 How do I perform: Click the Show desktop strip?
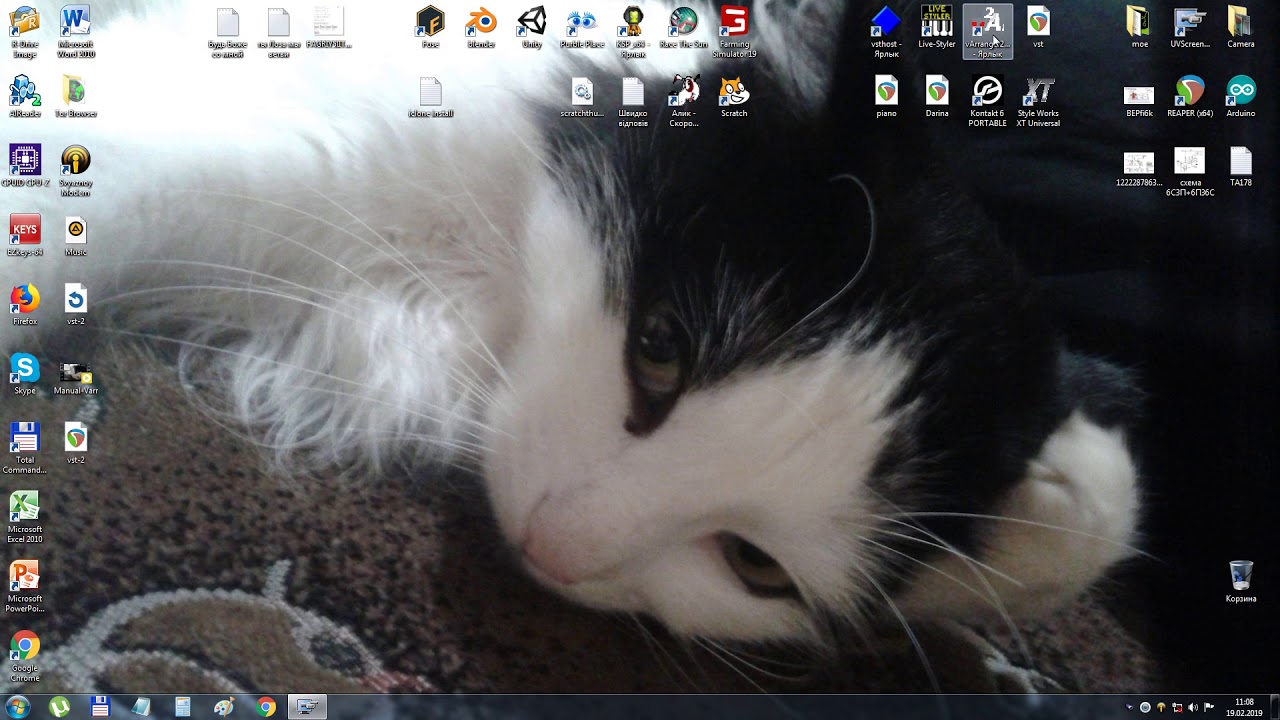click(1274, 707)
